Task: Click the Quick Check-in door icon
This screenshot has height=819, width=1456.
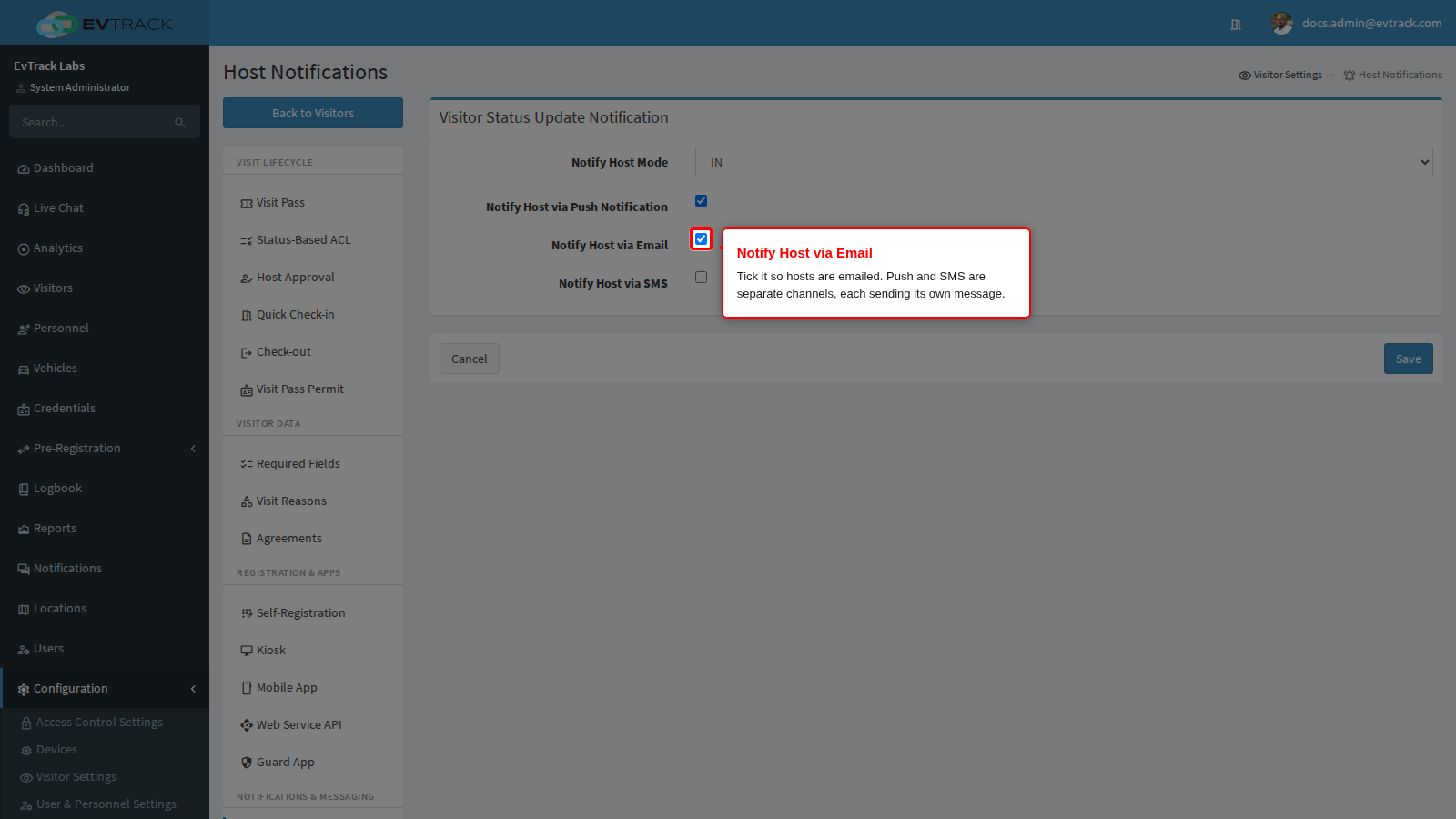Action: click(x=247, y=316)
